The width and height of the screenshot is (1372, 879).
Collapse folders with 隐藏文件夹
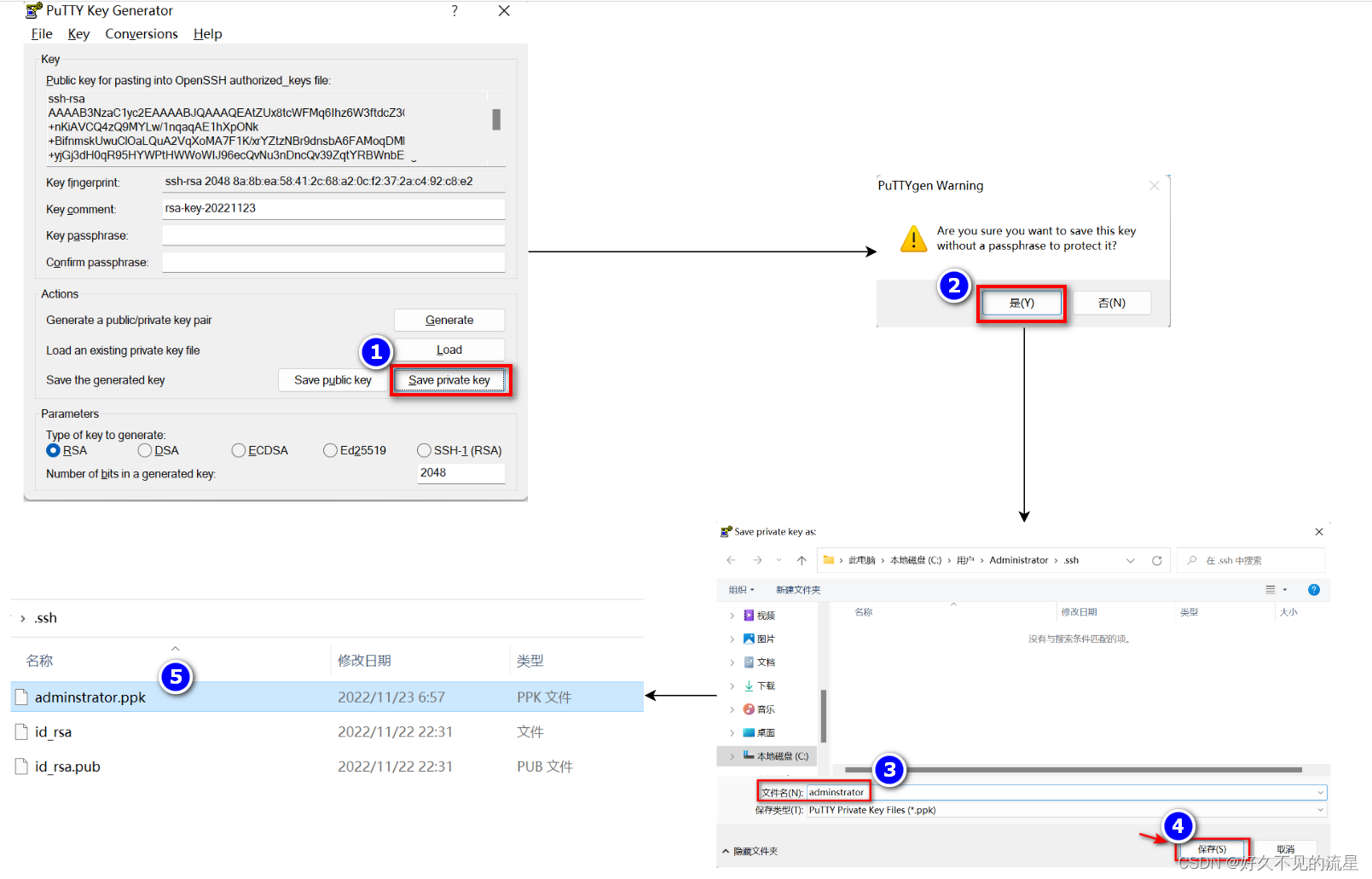[x=750, y=851]
